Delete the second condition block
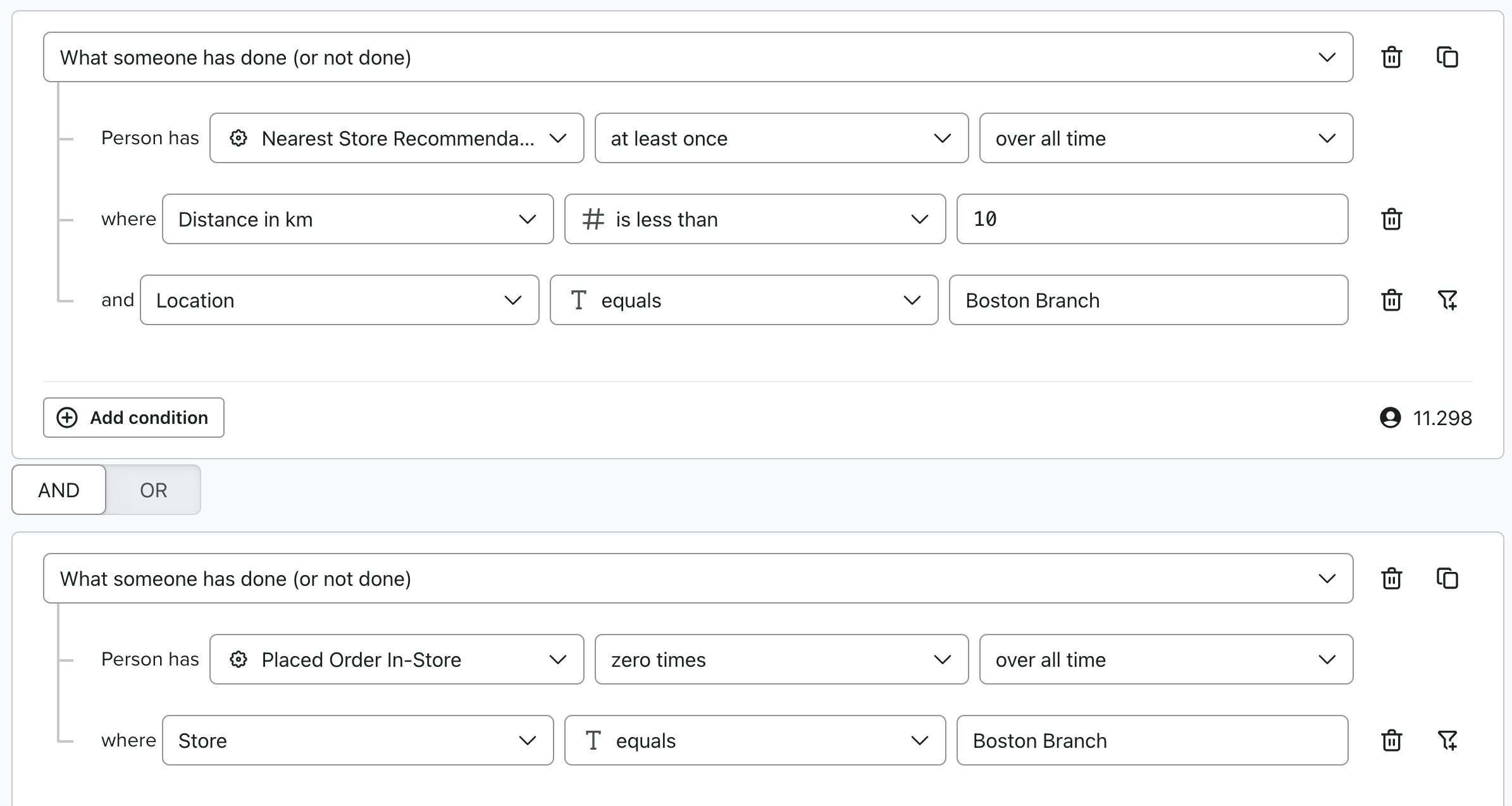 (1391, 578)
